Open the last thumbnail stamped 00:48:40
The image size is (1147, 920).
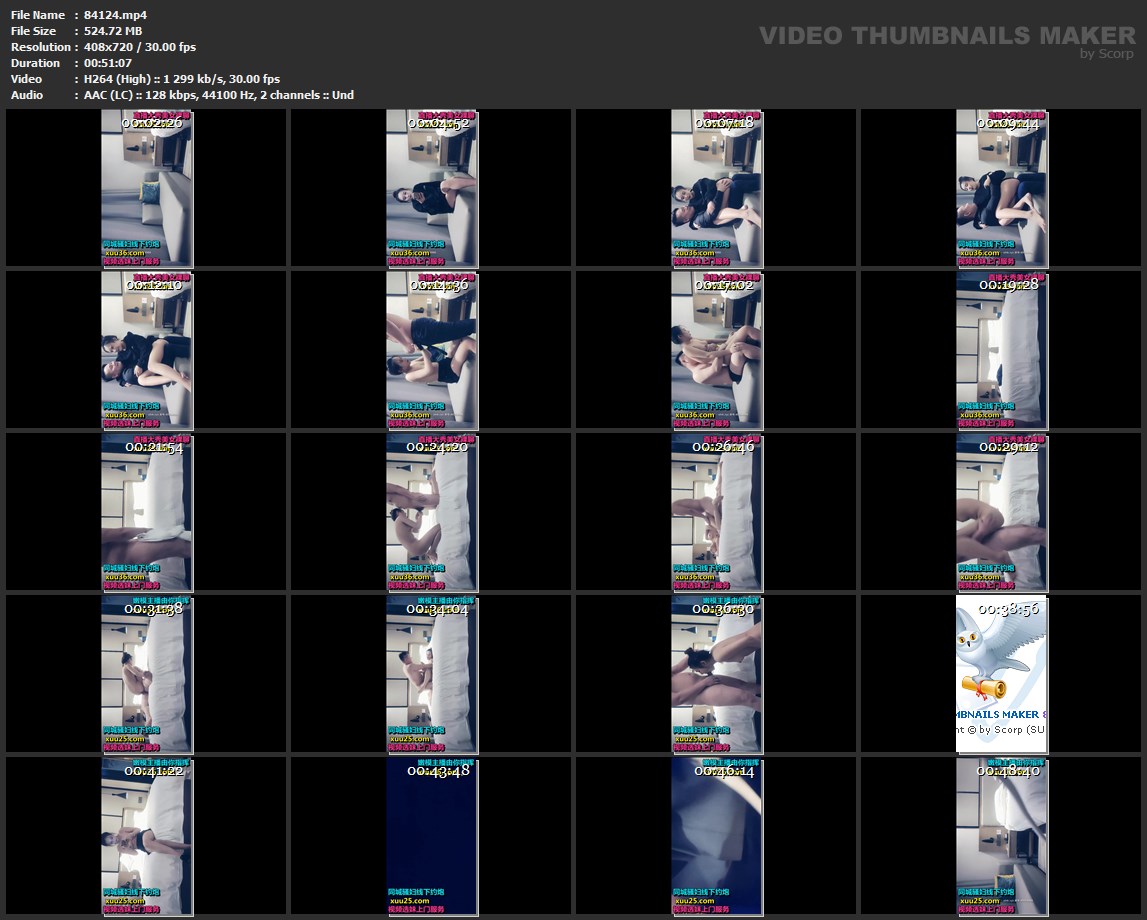1001,837
